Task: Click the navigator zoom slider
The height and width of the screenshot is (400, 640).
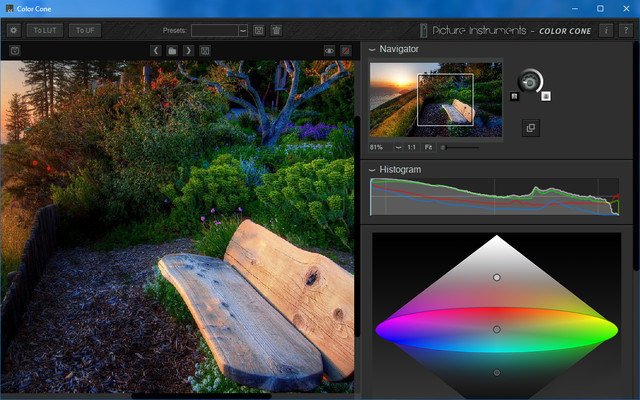Action: pyautogui.click(x=460, y=147)
